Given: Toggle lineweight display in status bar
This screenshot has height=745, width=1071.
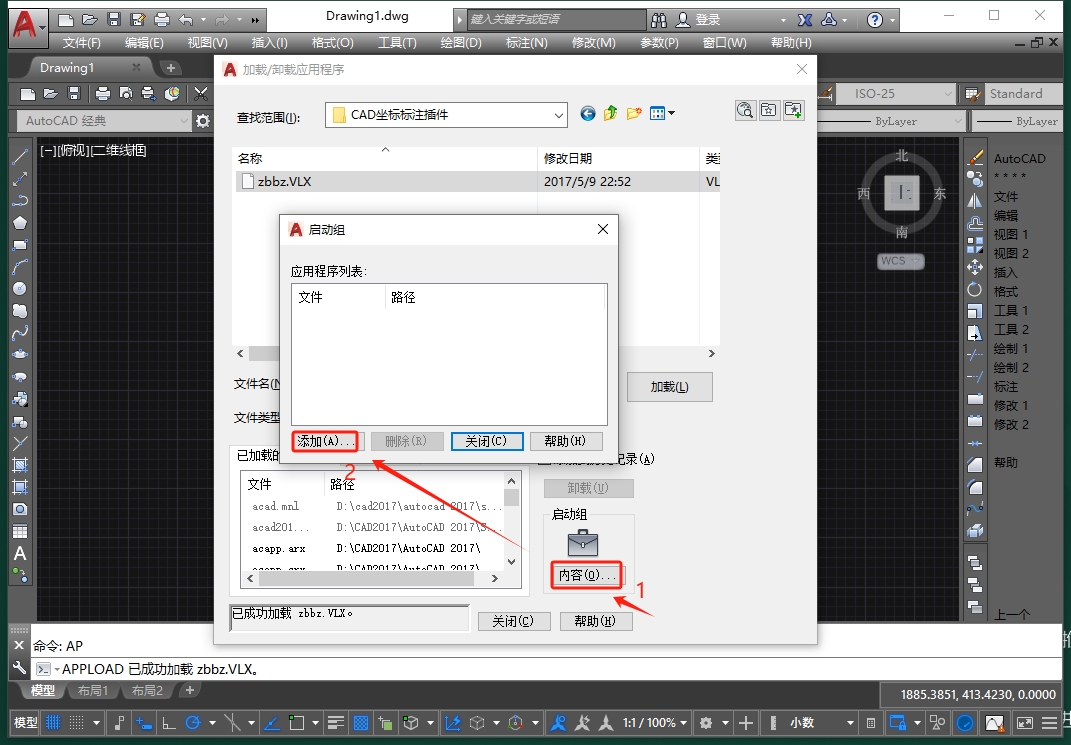Looking at the screenshot, I should tap(335, 722).
